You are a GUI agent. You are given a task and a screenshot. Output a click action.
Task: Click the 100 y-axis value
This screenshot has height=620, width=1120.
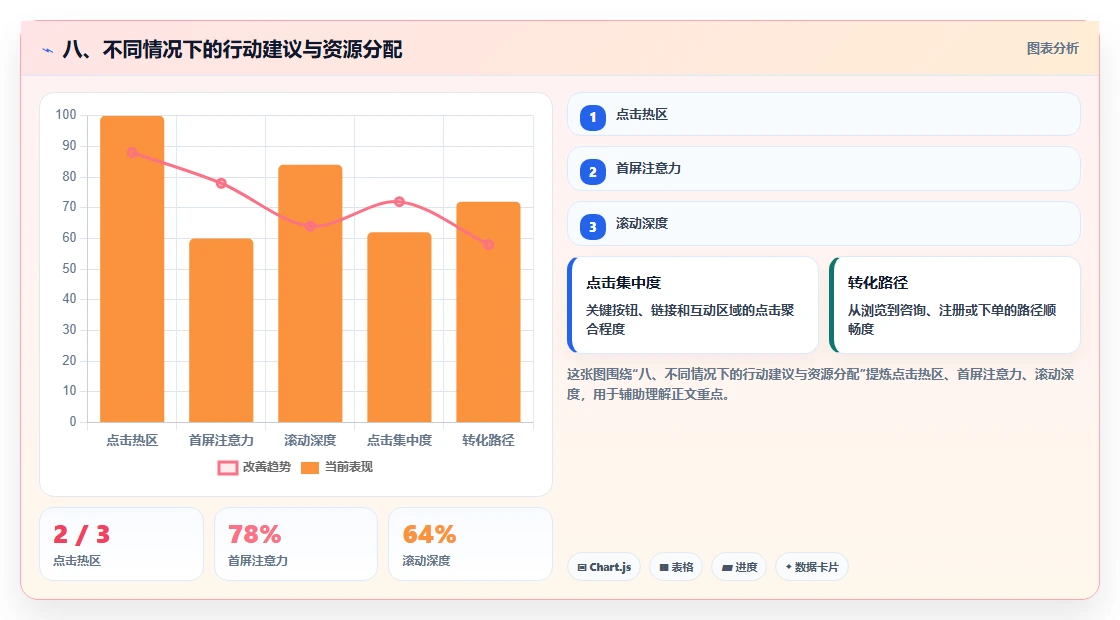[66, 115]
